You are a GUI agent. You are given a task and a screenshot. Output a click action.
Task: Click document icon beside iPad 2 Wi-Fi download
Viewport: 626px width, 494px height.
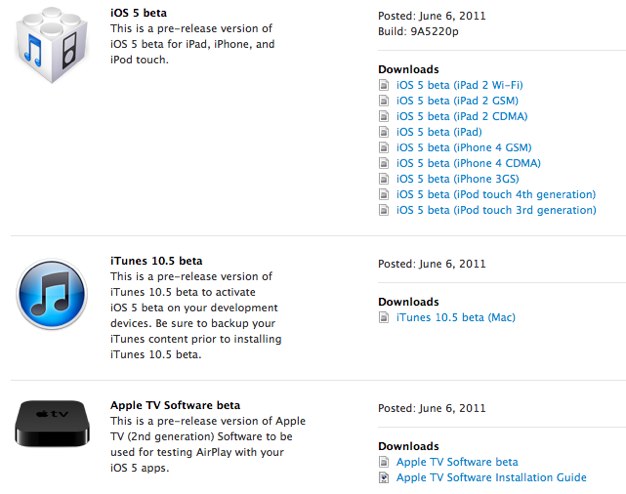coord(384,85)
